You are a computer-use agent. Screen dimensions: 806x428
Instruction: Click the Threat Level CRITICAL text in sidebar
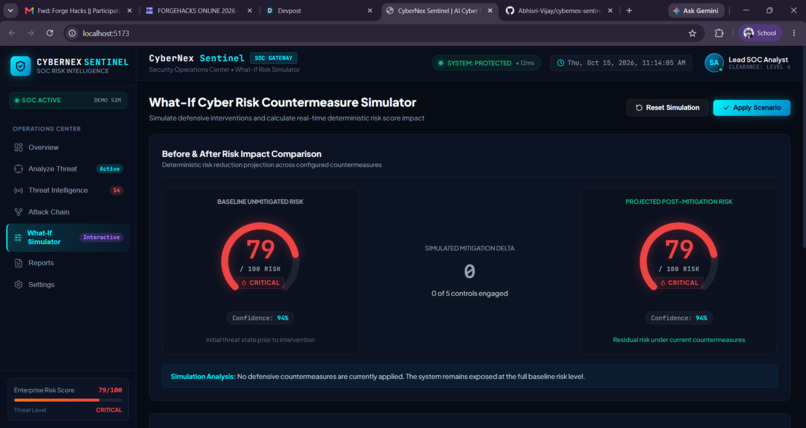[108, 410]
